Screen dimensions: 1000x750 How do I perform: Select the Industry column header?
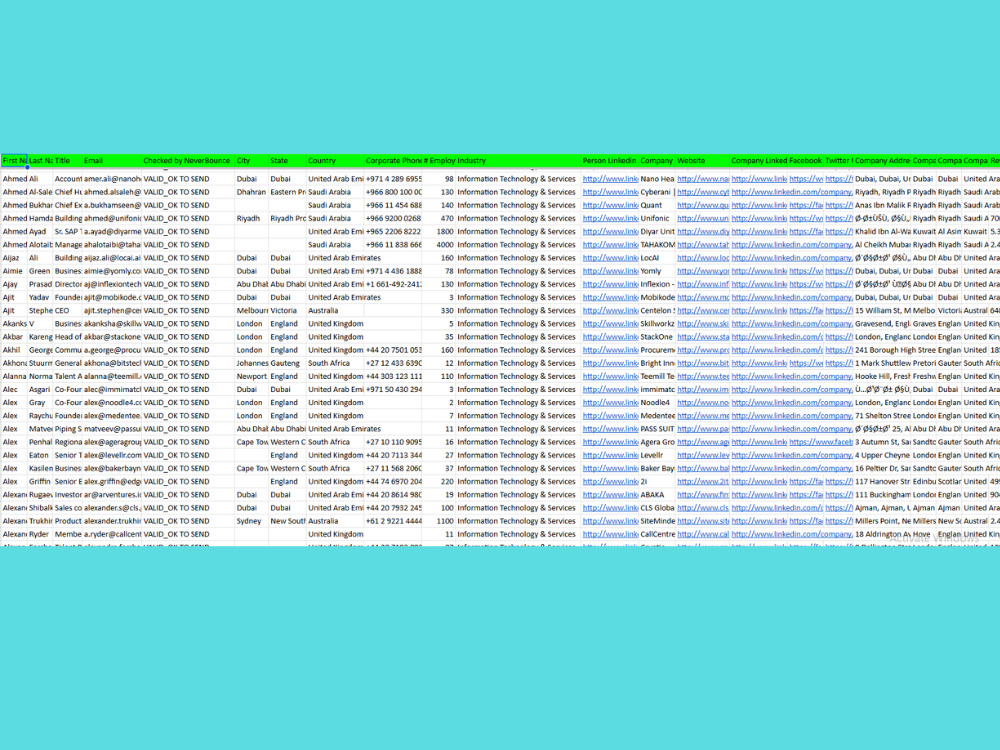click(x=518, y=161)
